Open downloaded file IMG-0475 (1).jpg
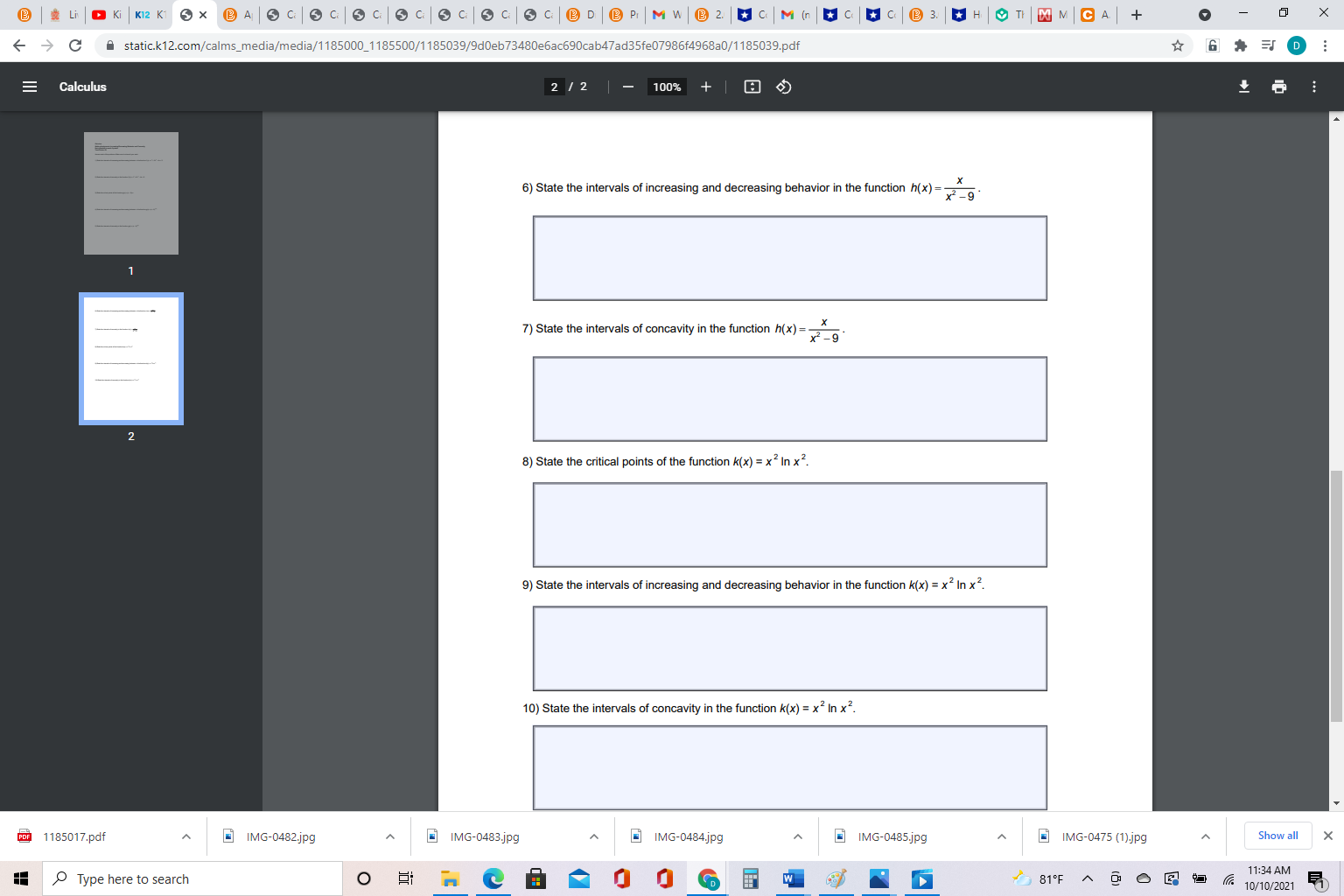This screenshot has height=896, width=1344. (x=1104, y=836)
